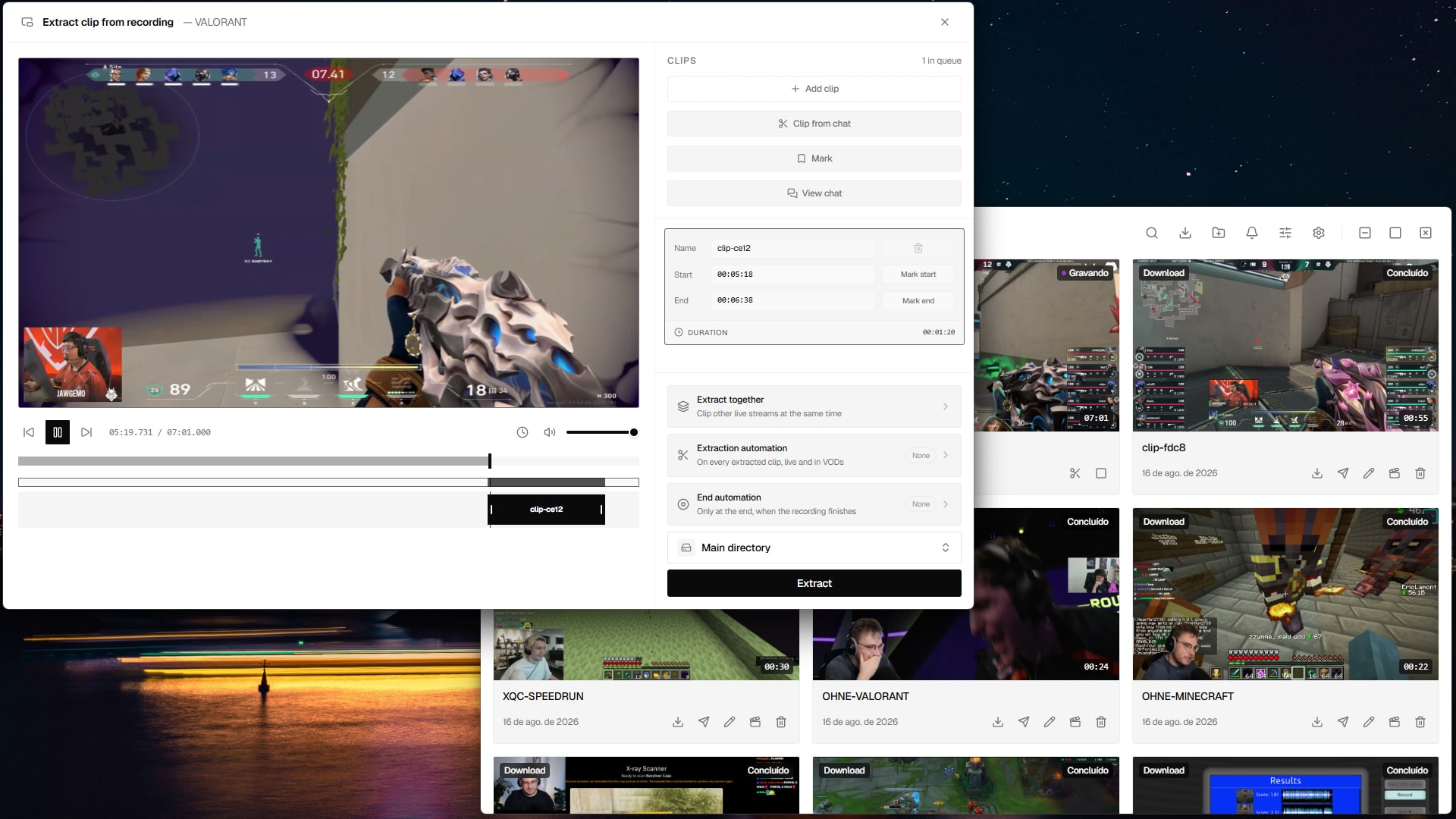Delete OHNE-VALORANT clip
1456x819 pixels.
(x=1101, y=722)
